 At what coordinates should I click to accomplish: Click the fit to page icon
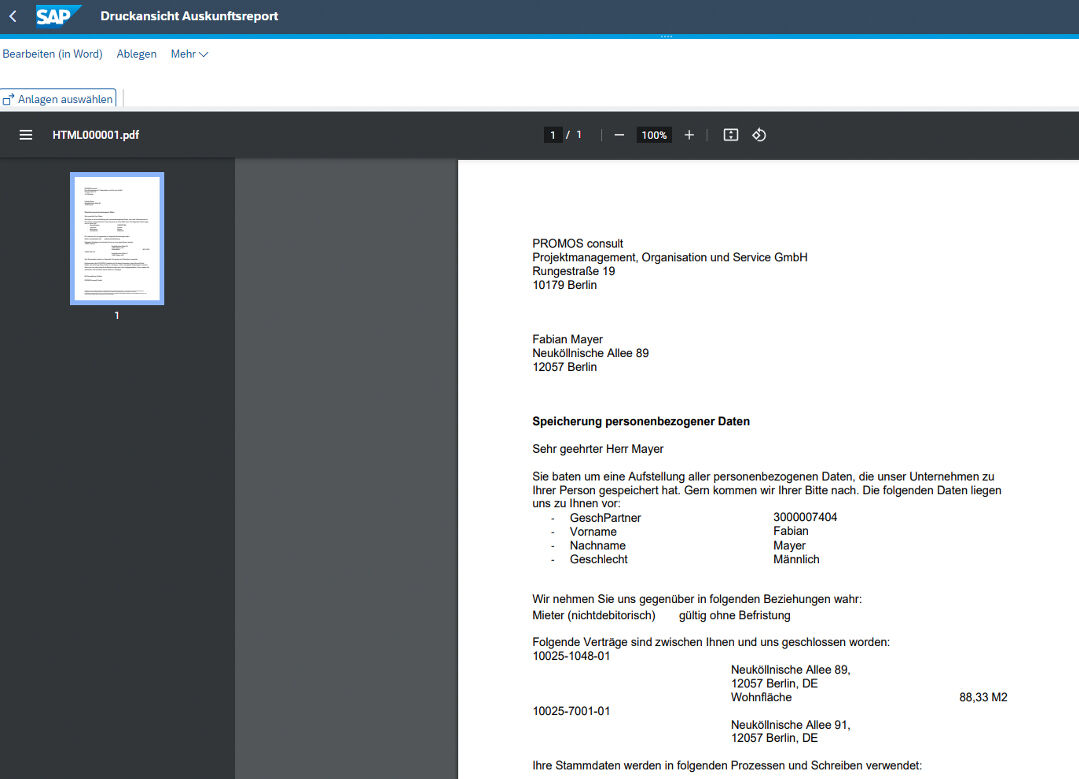(731, 135)
